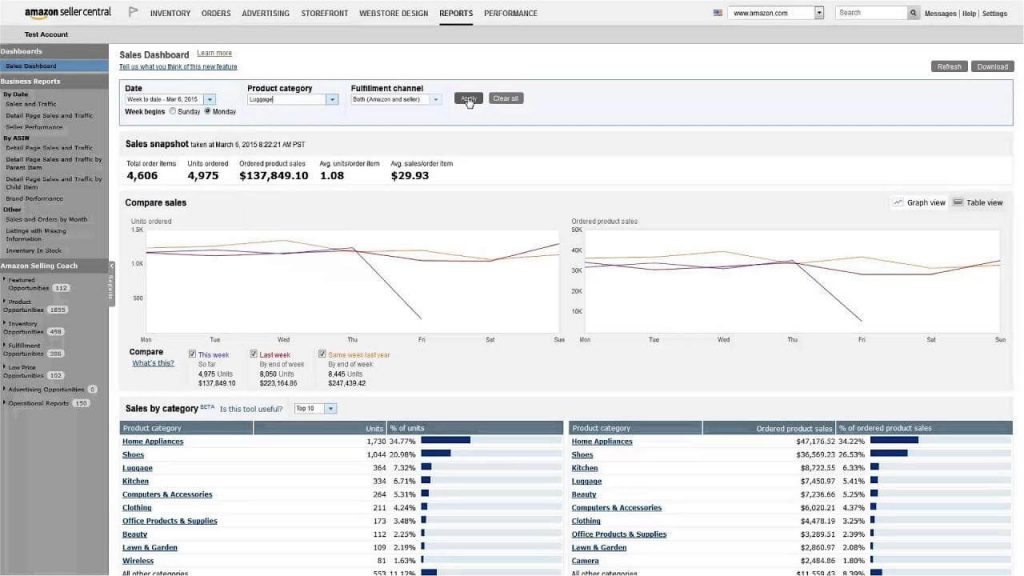The height and width of the screenshot is (576, 1024).
Task: Open Listings with Missing Information
Action: tap(36, 234)
